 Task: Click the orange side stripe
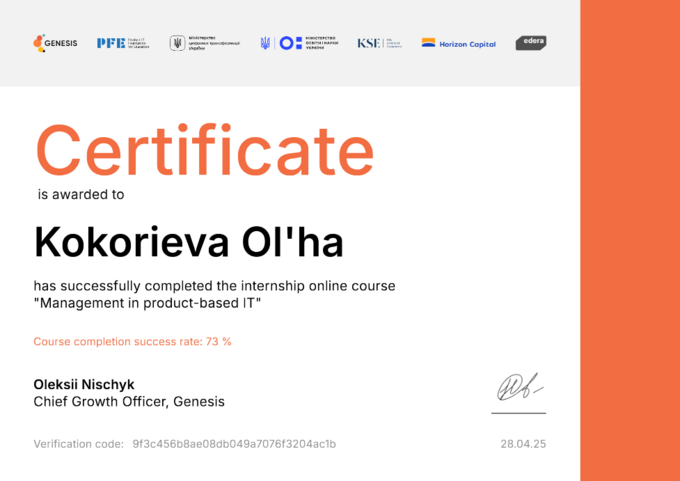(x=630, y=240)
